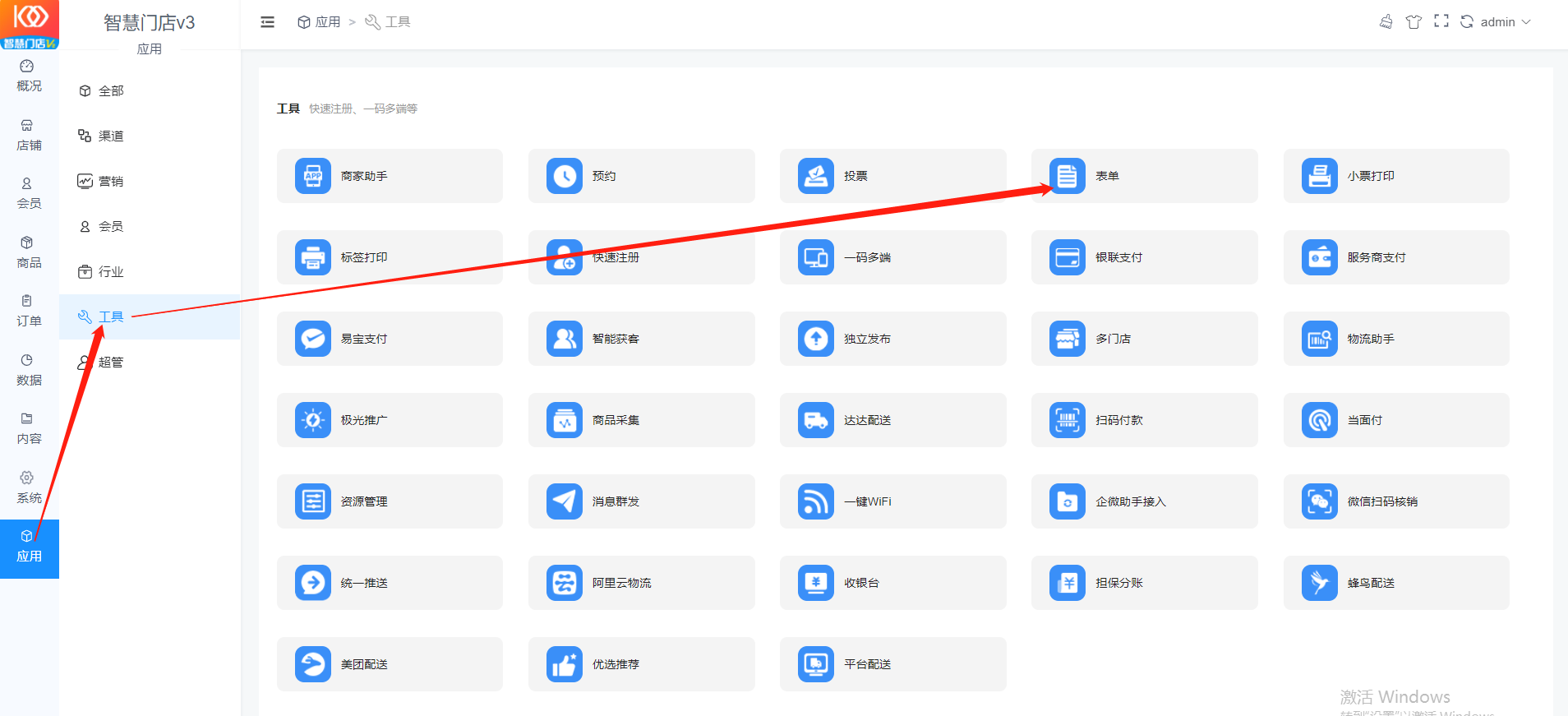Click the refresh icon beside admin

[x=1467, y=22]
